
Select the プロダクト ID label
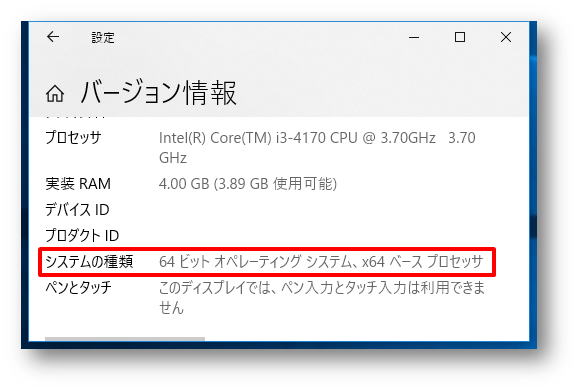coord(82,236)
